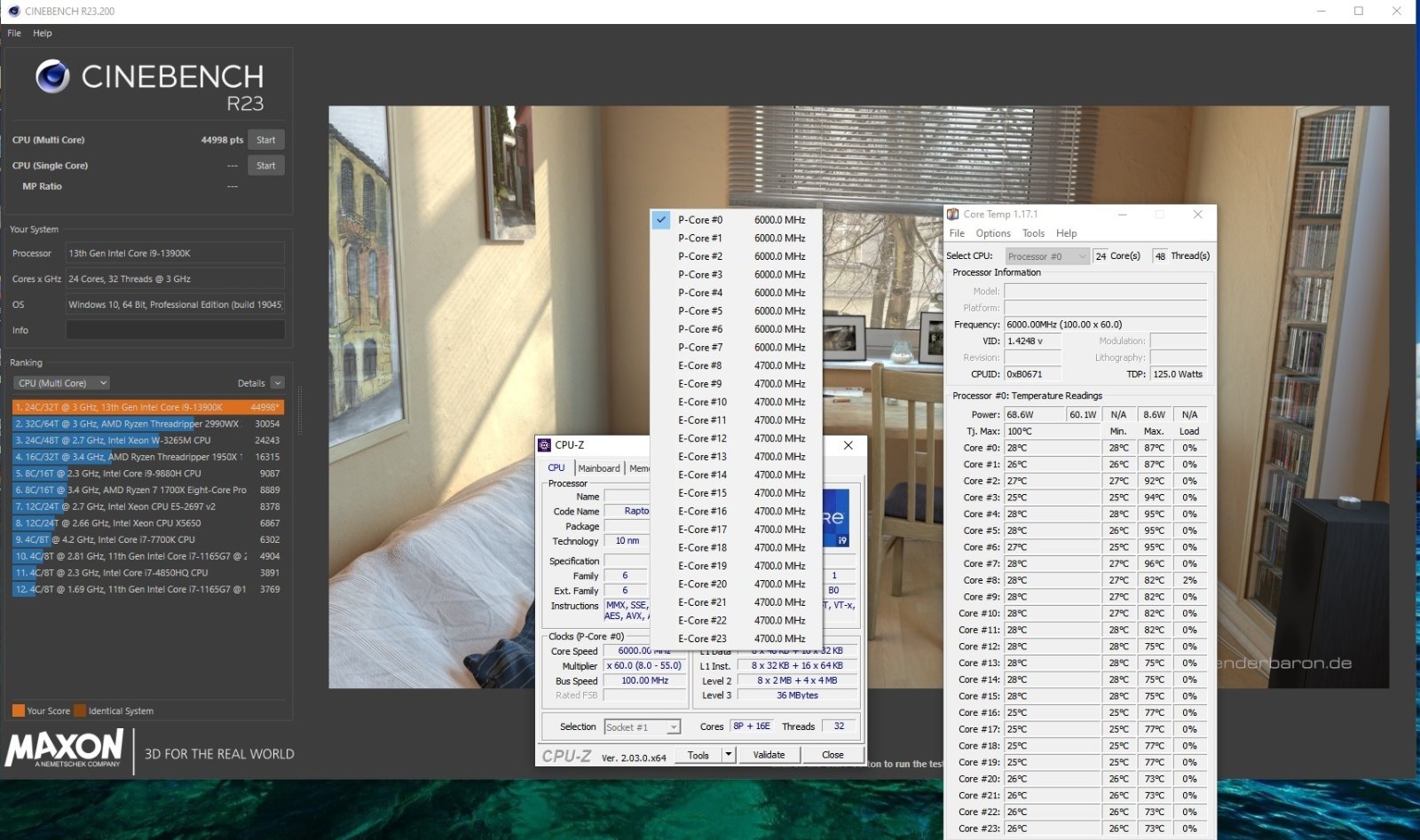Click the Bus Speed 100.00 MHz field
This screenshot has height=840, width=1420.
pyautogui.click(x=644, y=680)
